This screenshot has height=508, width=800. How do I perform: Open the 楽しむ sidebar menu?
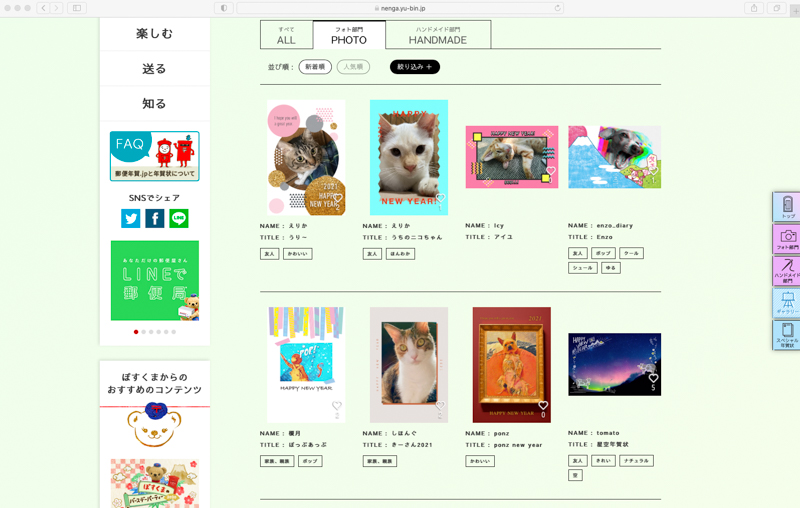[x=155, y=34]
